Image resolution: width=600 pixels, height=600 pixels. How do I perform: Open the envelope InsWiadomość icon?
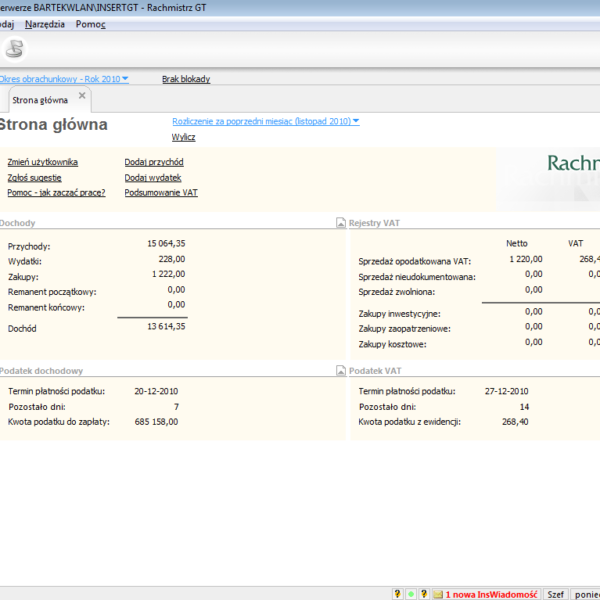[437, 594]
